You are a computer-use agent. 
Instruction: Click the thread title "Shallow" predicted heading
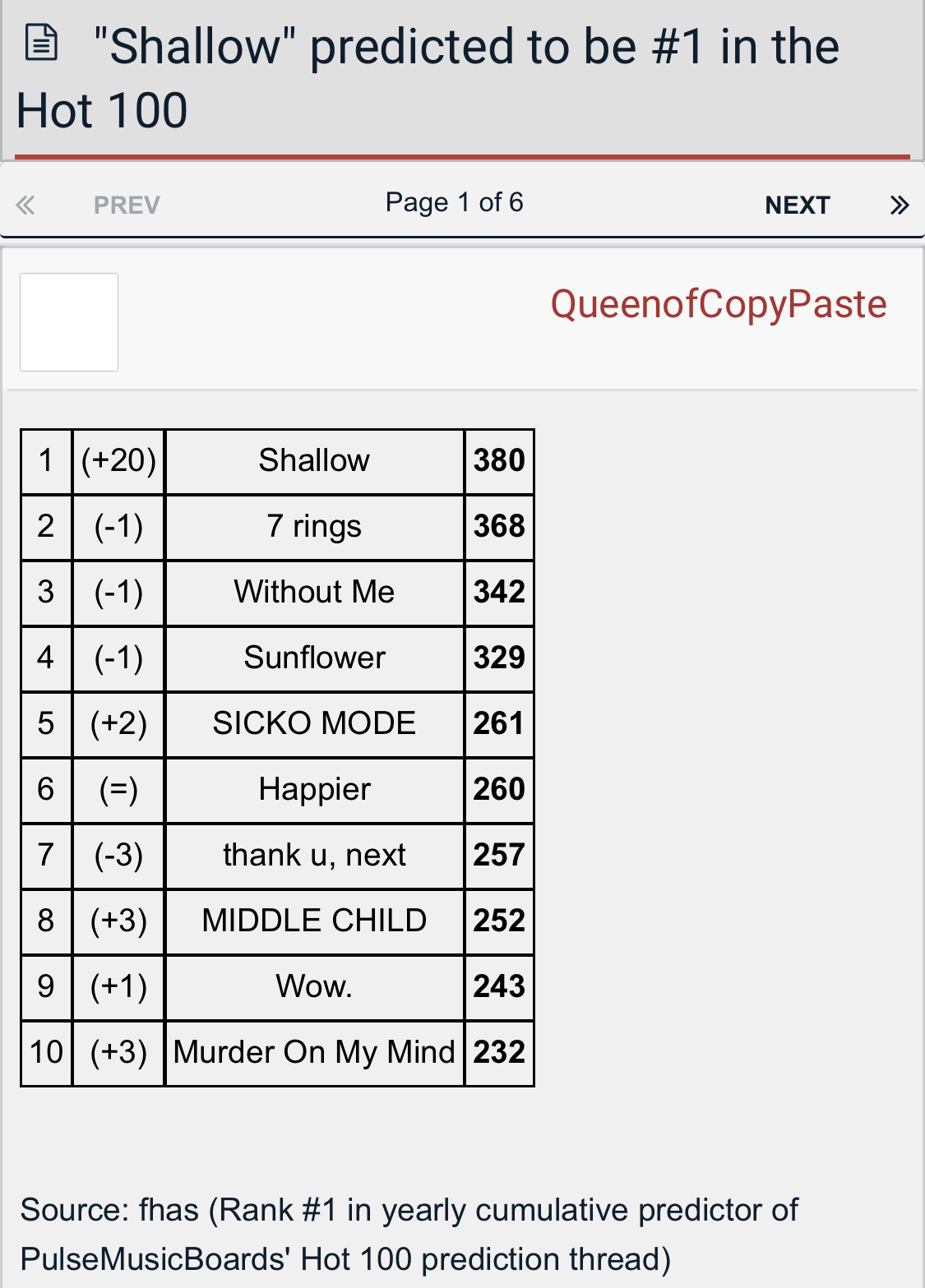428,77
